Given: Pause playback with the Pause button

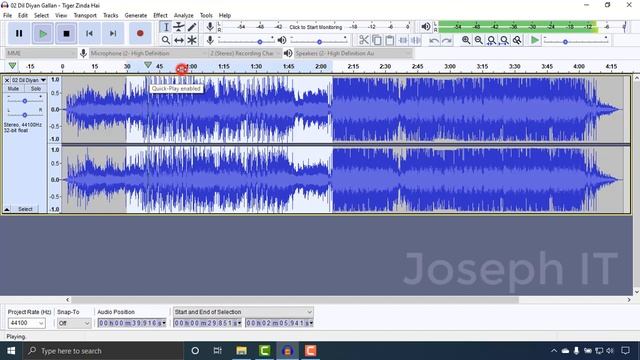Looking at the screenshot, I should (19, 33).
